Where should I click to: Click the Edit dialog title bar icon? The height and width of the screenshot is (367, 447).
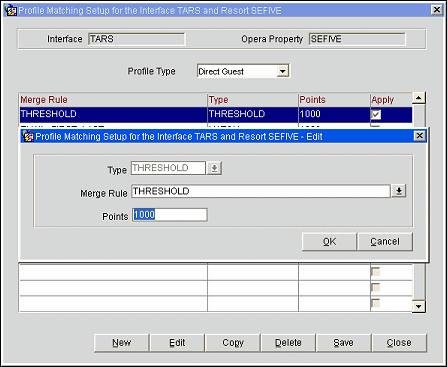(28, 136)
